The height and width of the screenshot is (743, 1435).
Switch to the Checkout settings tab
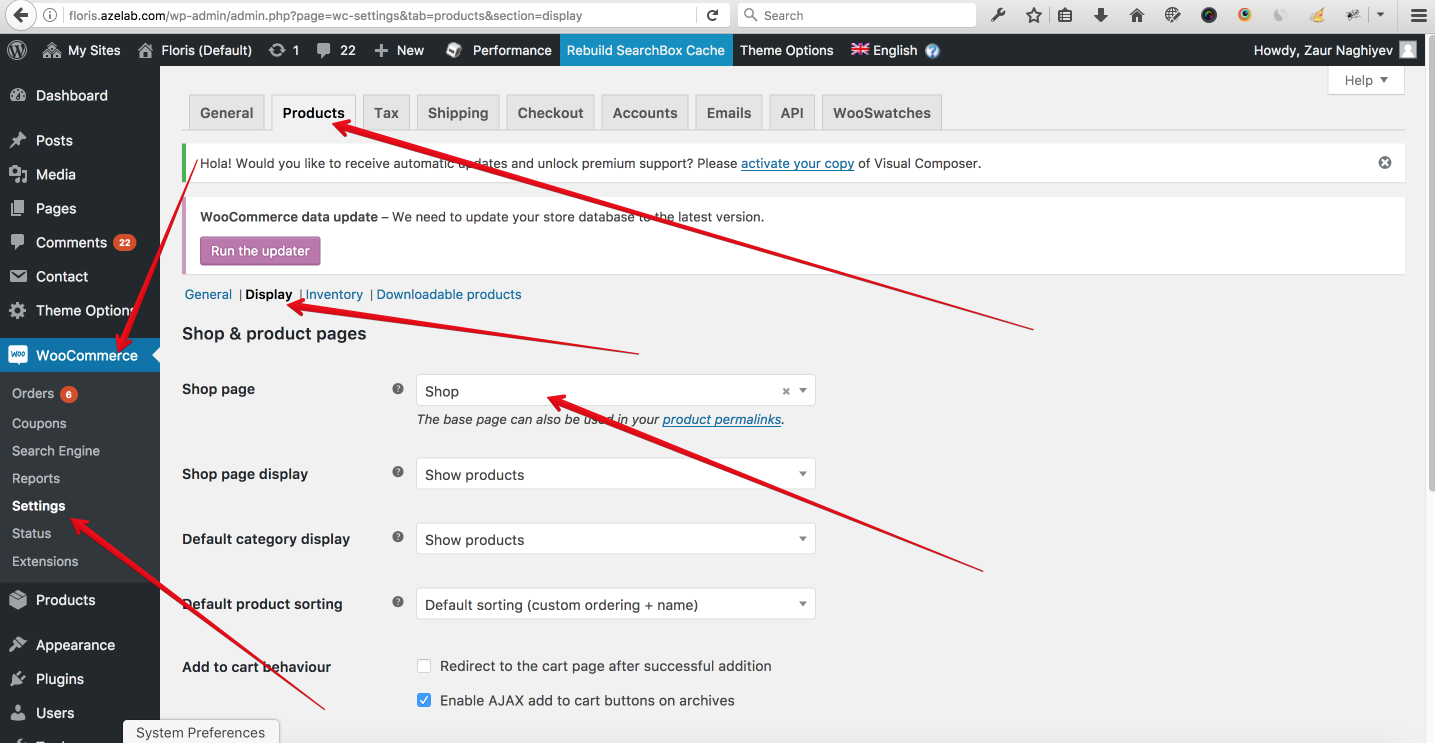click(x=551, y=113)
